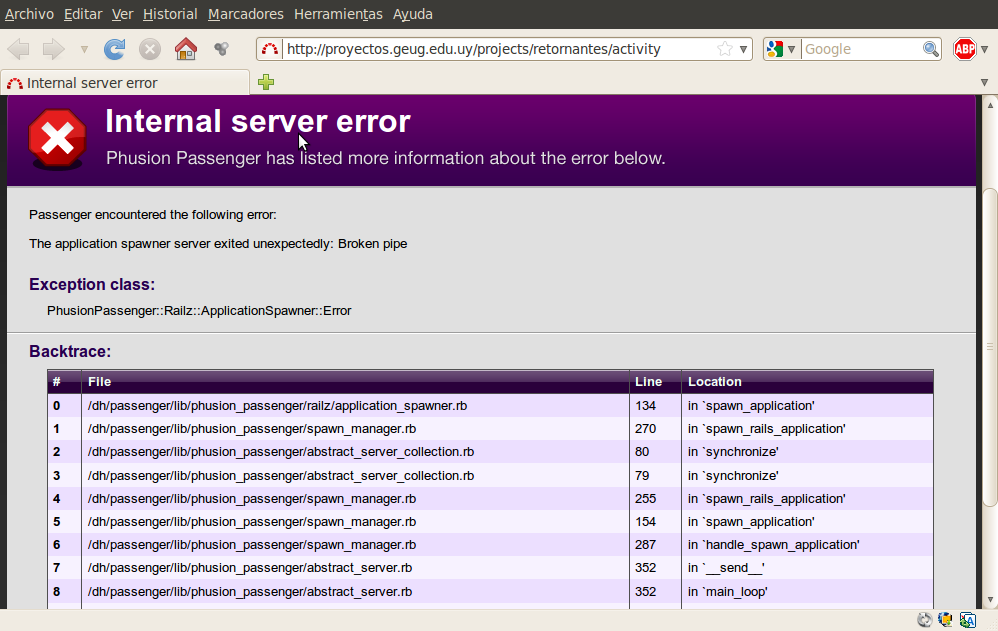Go back with the back arrow
Viewport: 998px width, 631px height.
pos(19,49)
